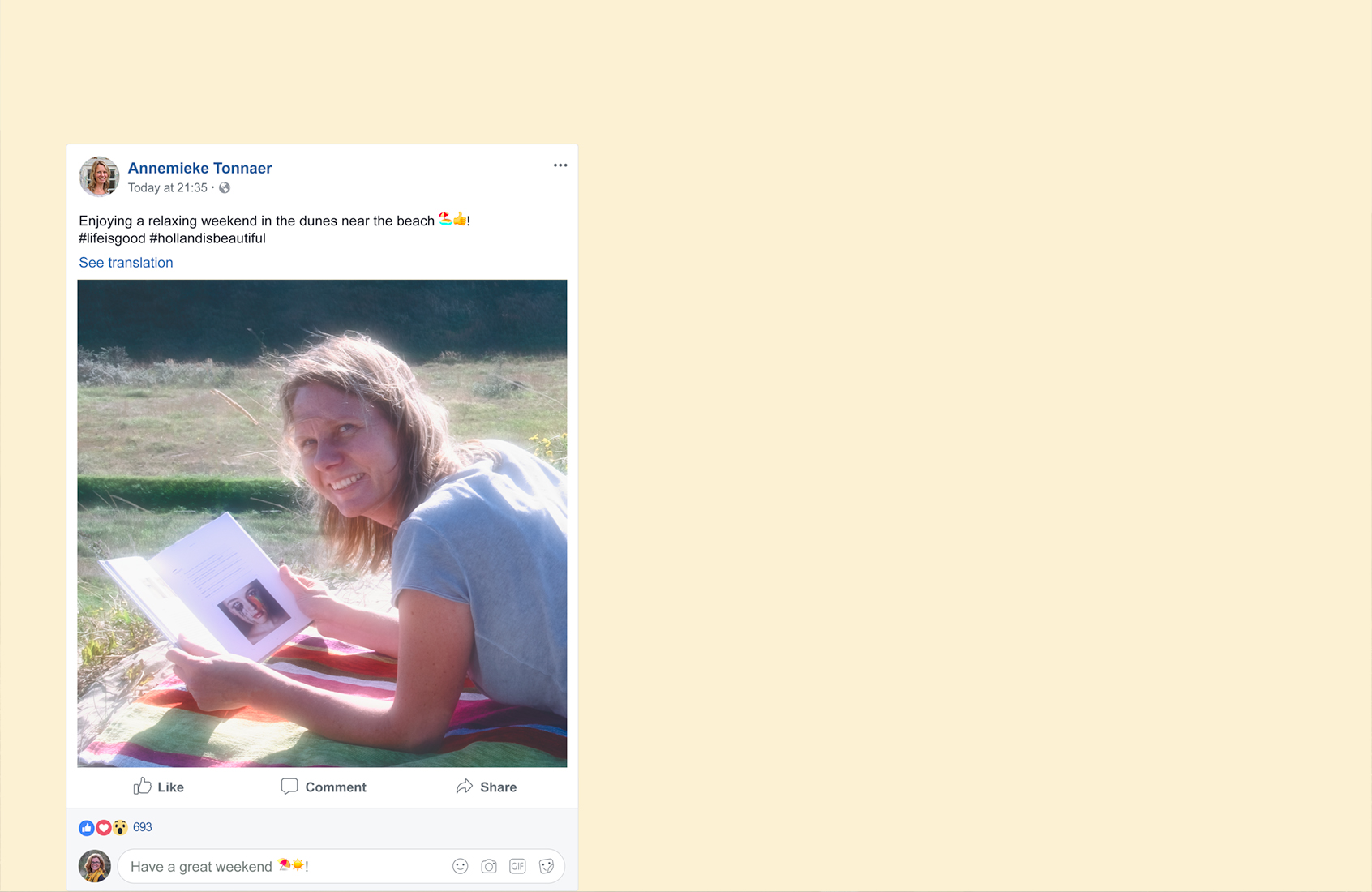This screenshot has width=1372, height=892.
Task: Open the post options three-dot menu
Action: coord(560,165)
